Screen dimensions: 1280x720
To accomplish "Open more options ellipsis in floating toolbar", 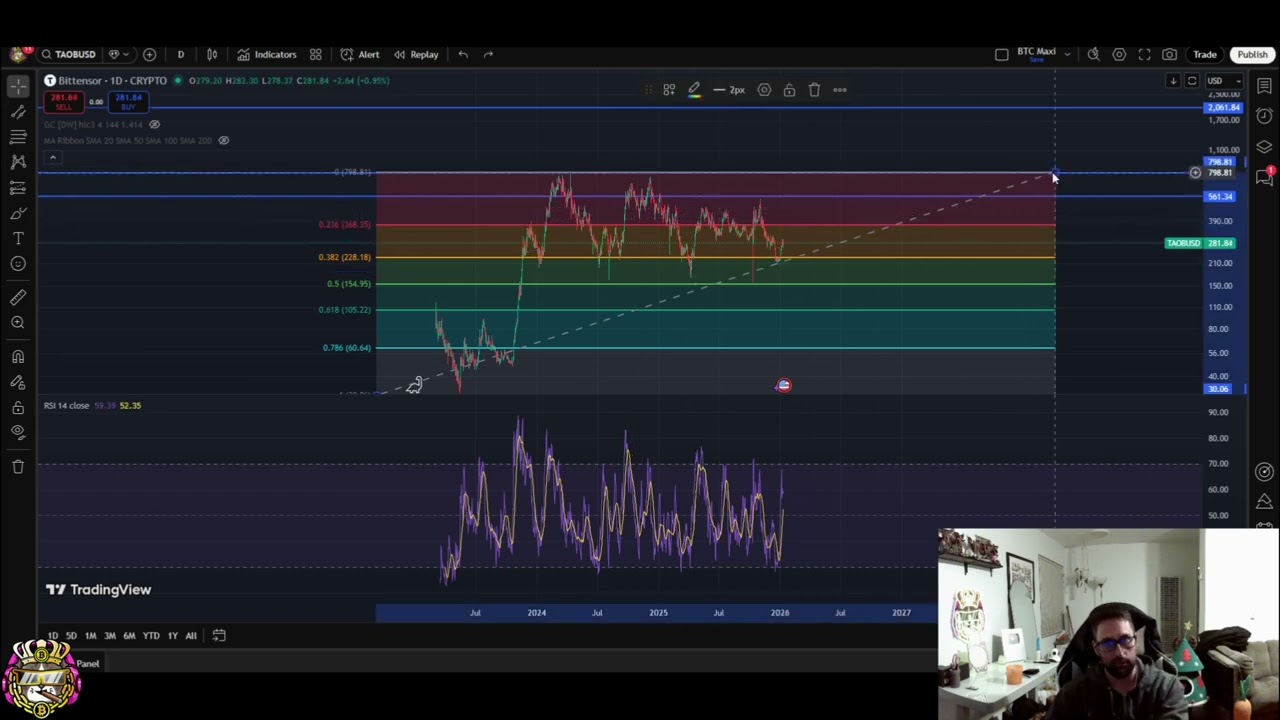I will 840,90.
